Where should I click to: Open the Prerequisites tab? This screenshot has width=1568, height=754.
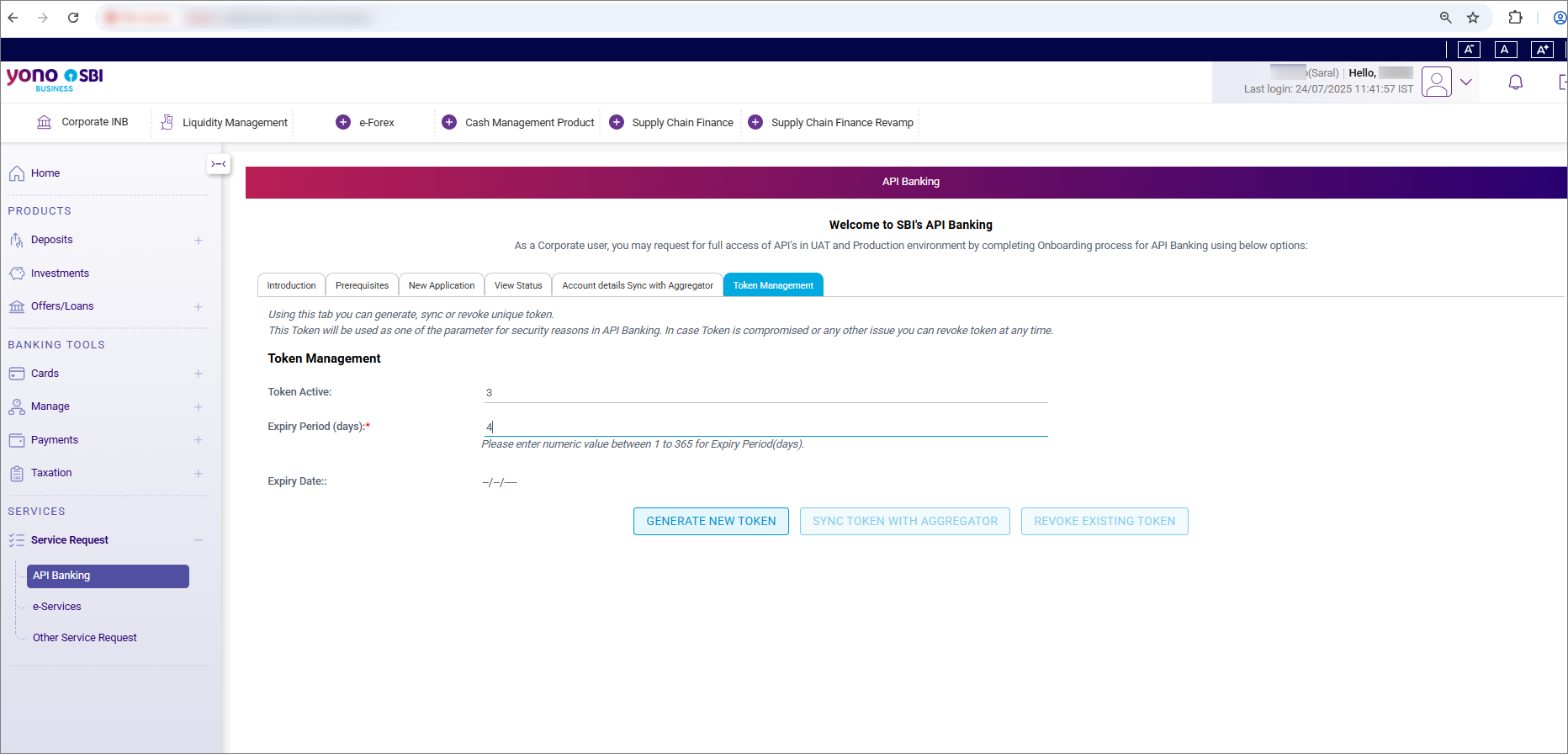[x=362, y=285]
